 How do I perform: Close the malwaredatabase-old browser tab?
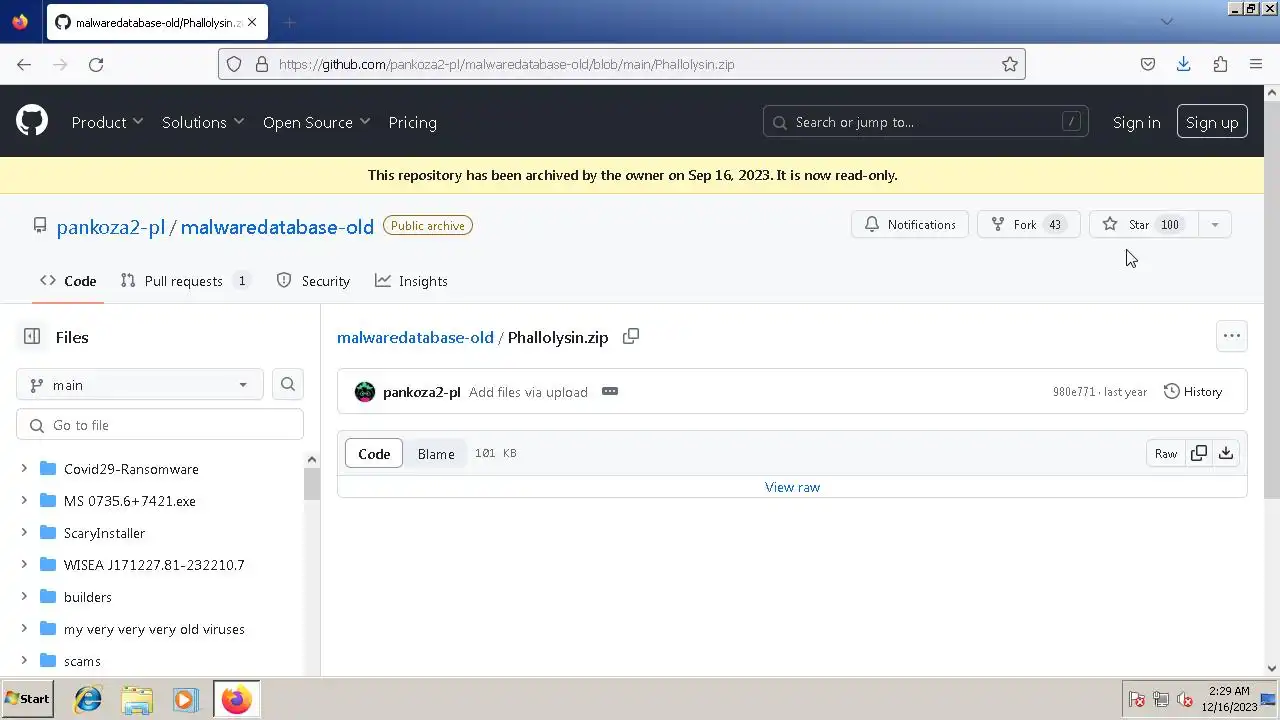[x=253, y=22]
